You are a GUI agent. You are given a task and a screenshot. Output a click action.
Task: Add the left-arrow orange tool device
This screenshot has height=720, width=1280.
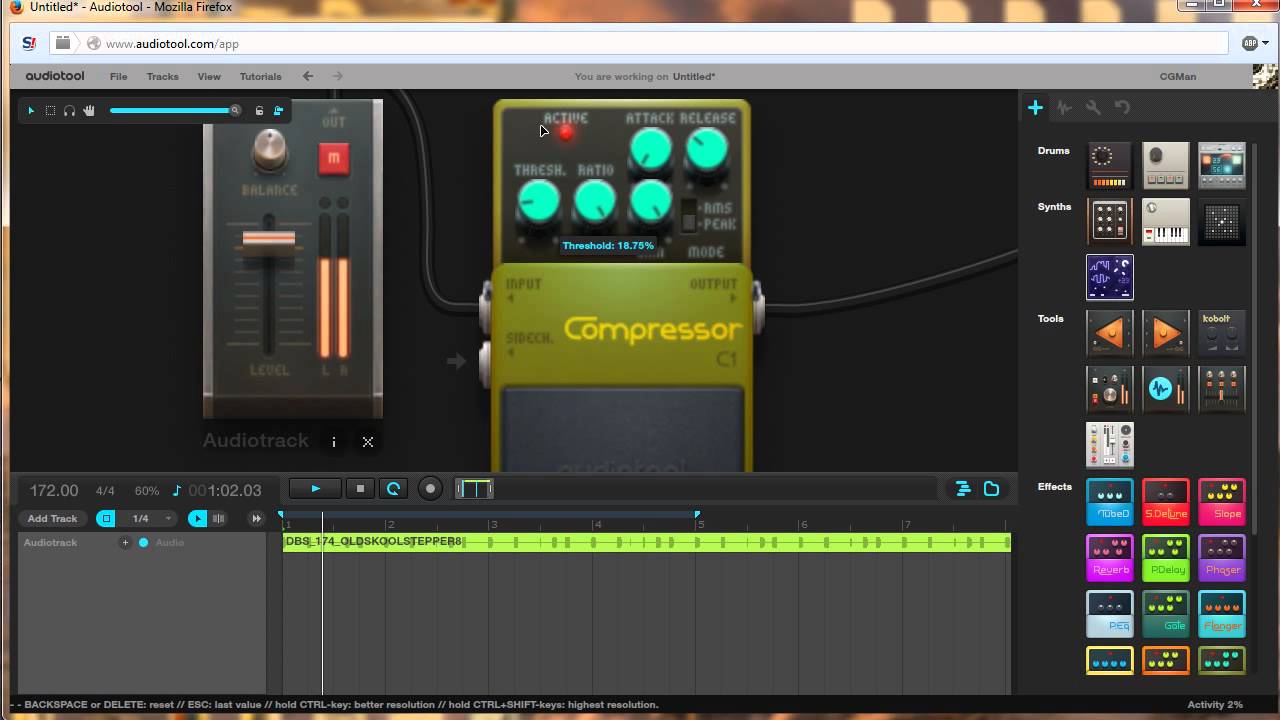pyautogui.click(x=1110, y=334)
